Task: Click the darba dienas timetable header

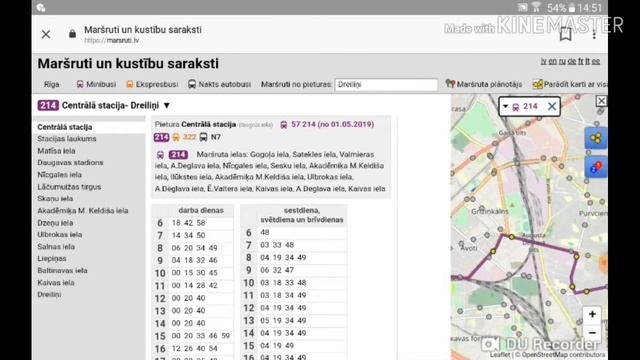Action: pyautogui.click(x=201, y=210)
